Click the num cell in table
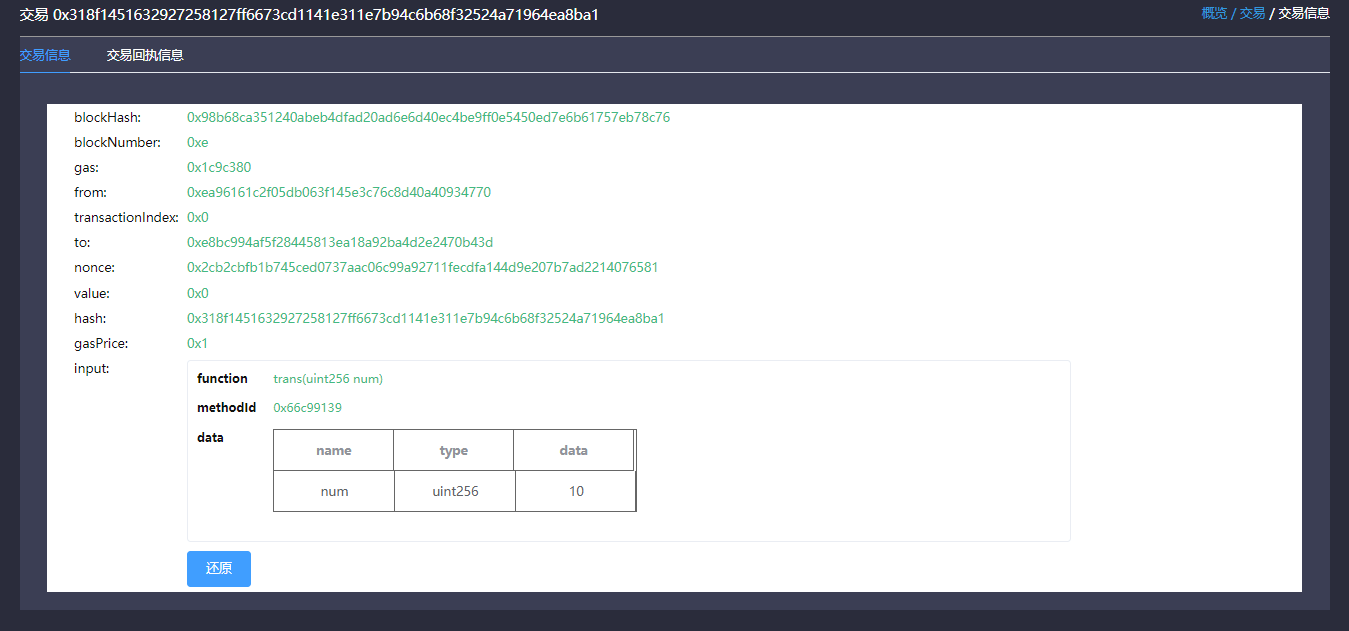 [334, 491]
